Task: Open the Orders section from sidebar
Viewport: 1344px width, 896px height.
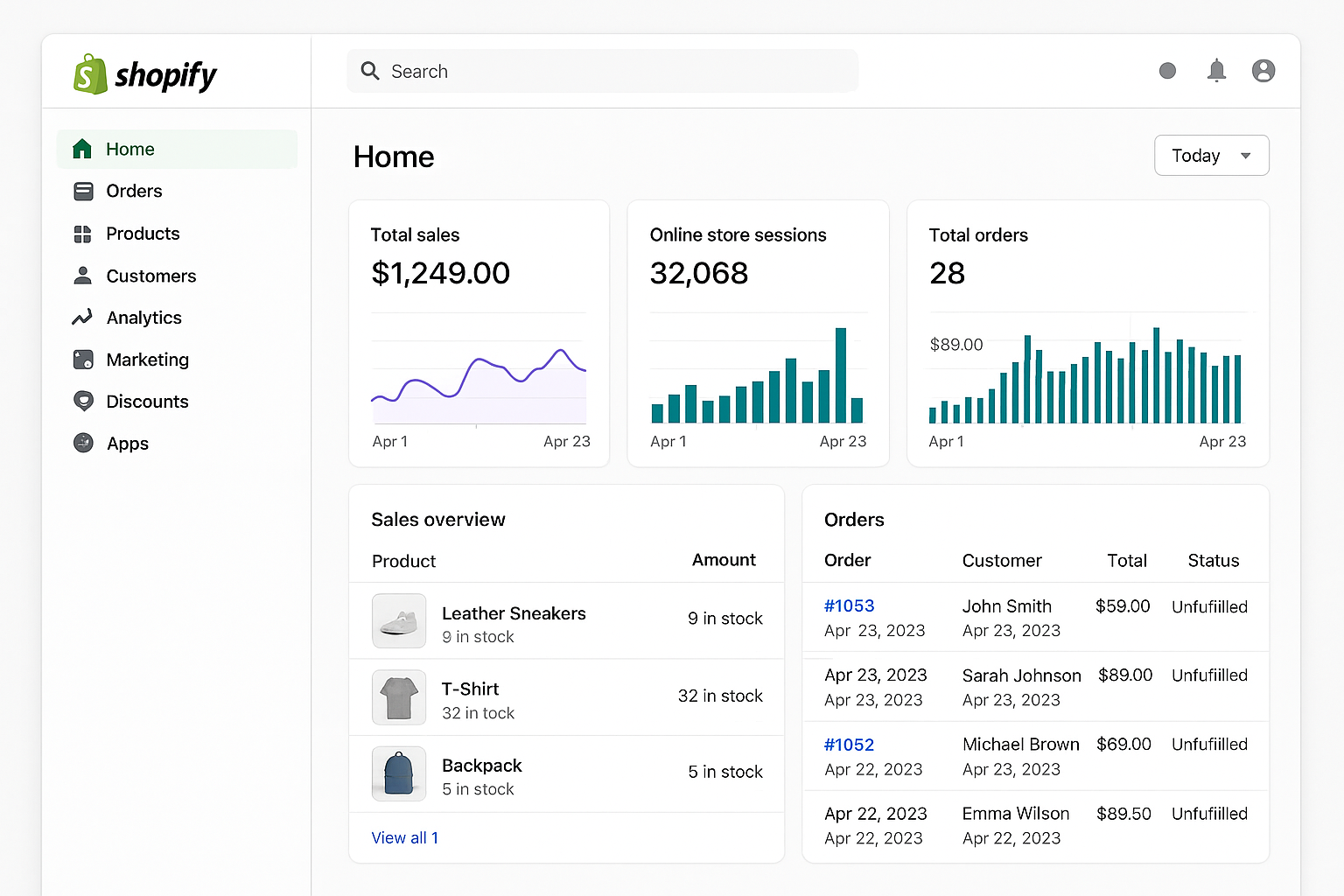Action: pos(133,191)
